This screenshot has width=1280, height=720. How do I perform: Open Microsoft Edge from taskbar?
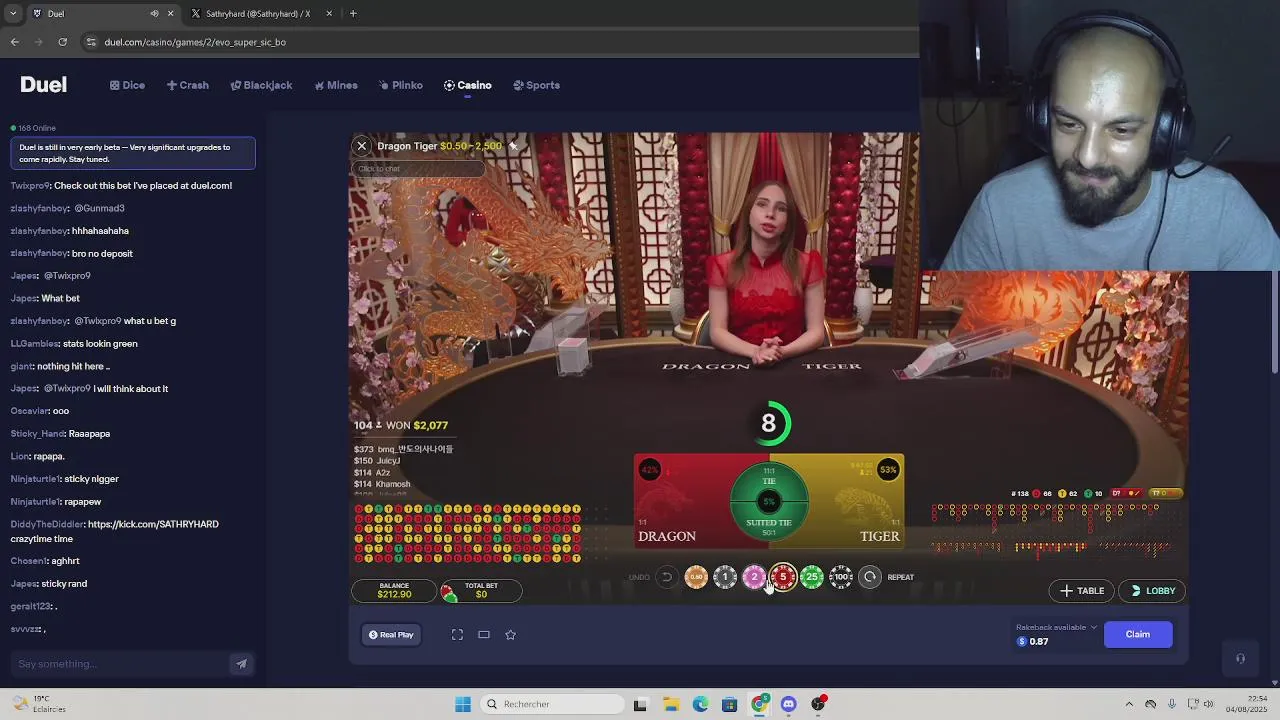700,704
